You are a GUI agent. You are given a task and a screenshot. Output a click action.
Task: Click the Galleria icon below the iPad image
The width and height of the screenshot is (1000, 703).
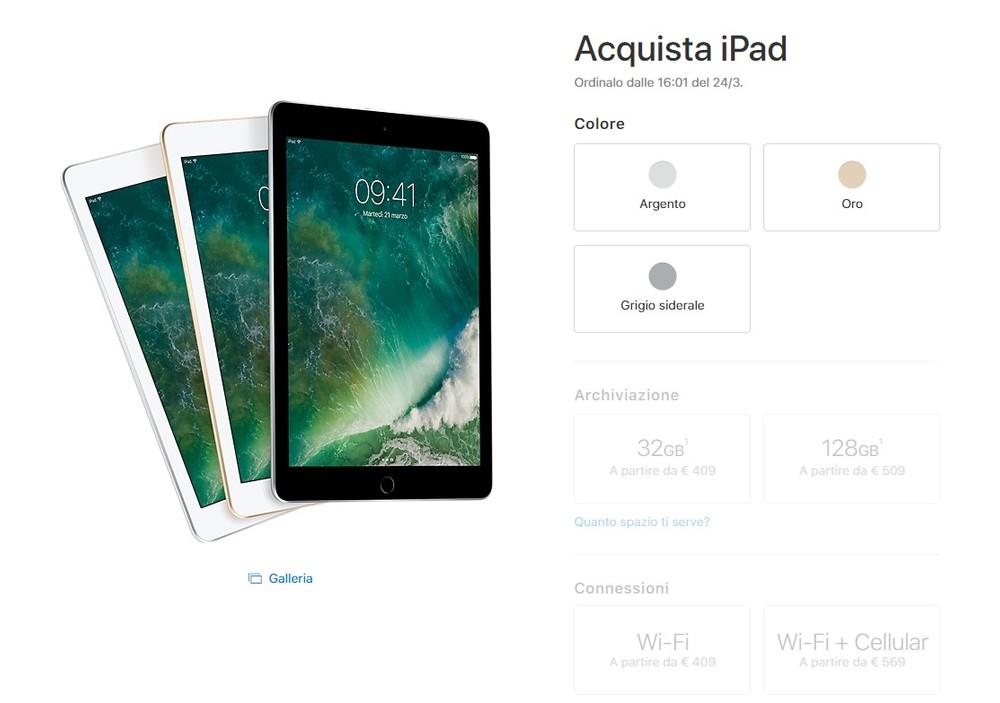coord(254,579)
